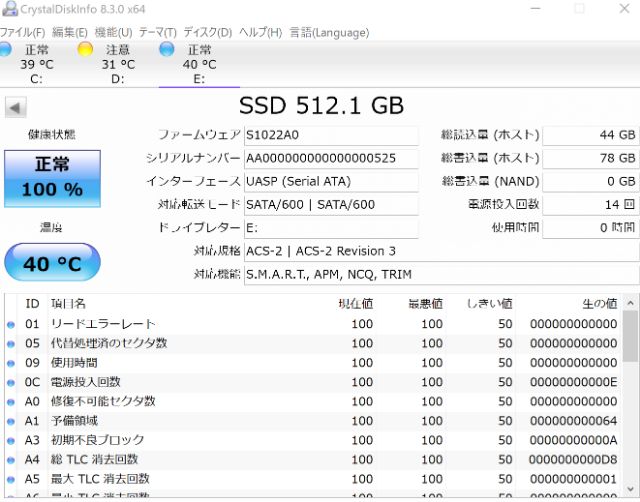
Task: Select the 09 使用時間 row
Action: (313, 363)
